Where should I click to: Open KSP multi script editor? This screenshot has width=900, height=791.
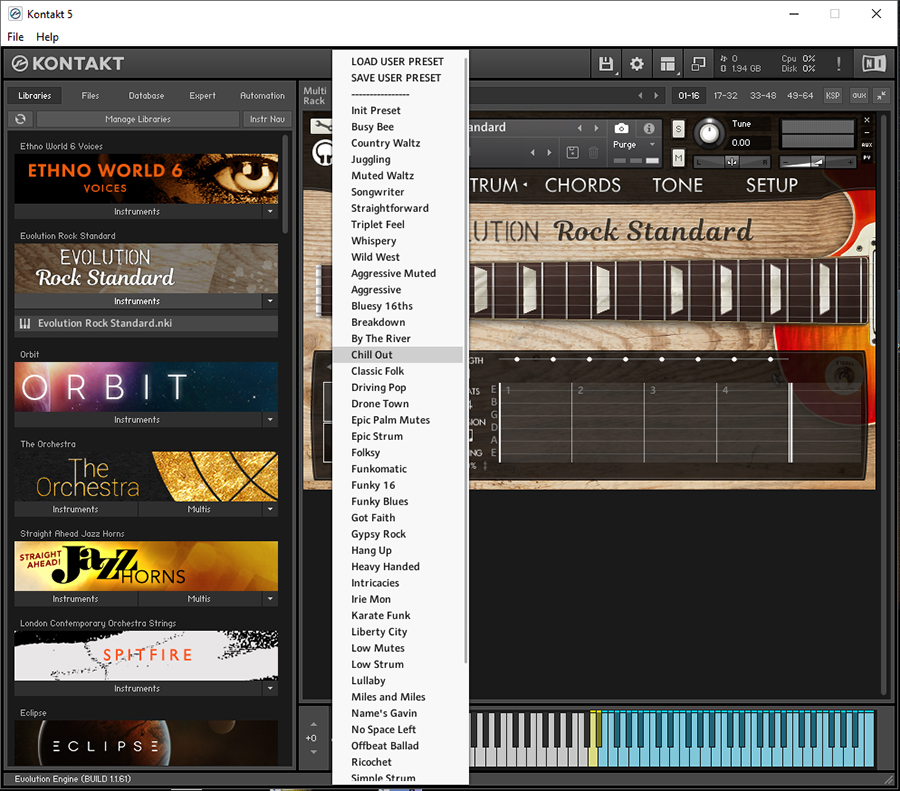[x=833, y=96]
